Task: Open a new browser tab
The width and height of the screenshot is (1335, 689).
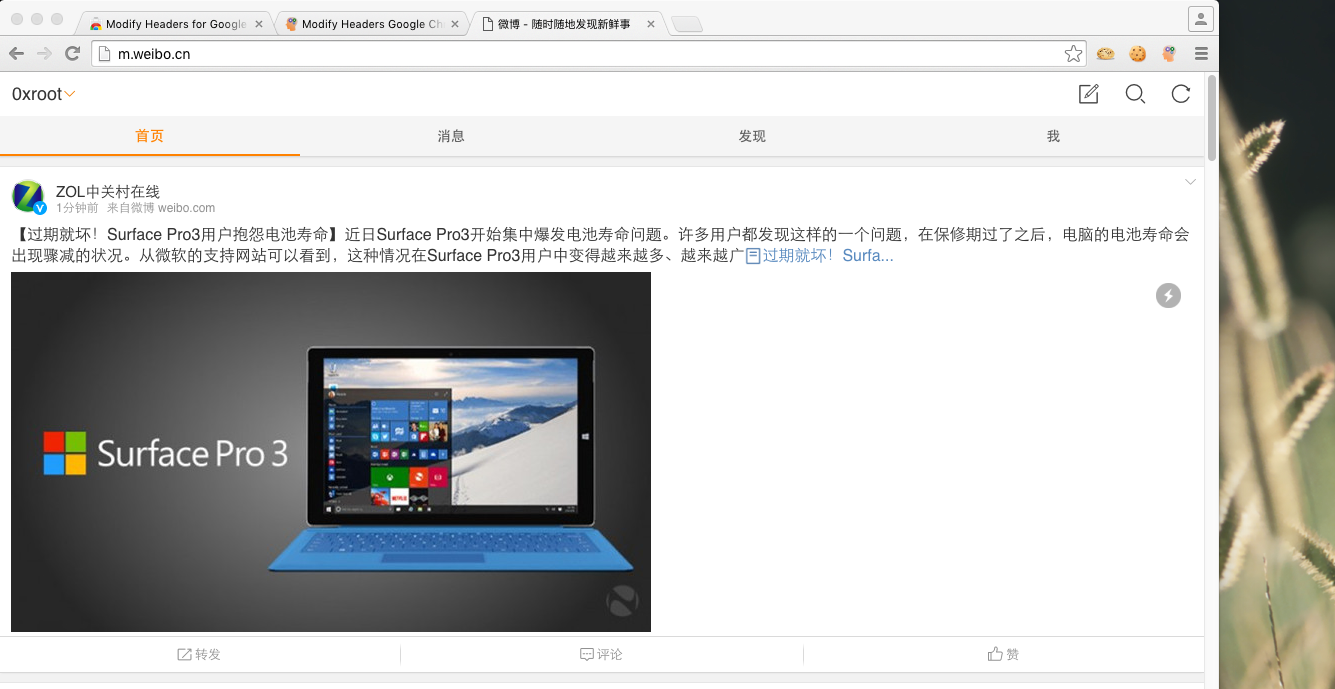Action: tap(687, 24)
